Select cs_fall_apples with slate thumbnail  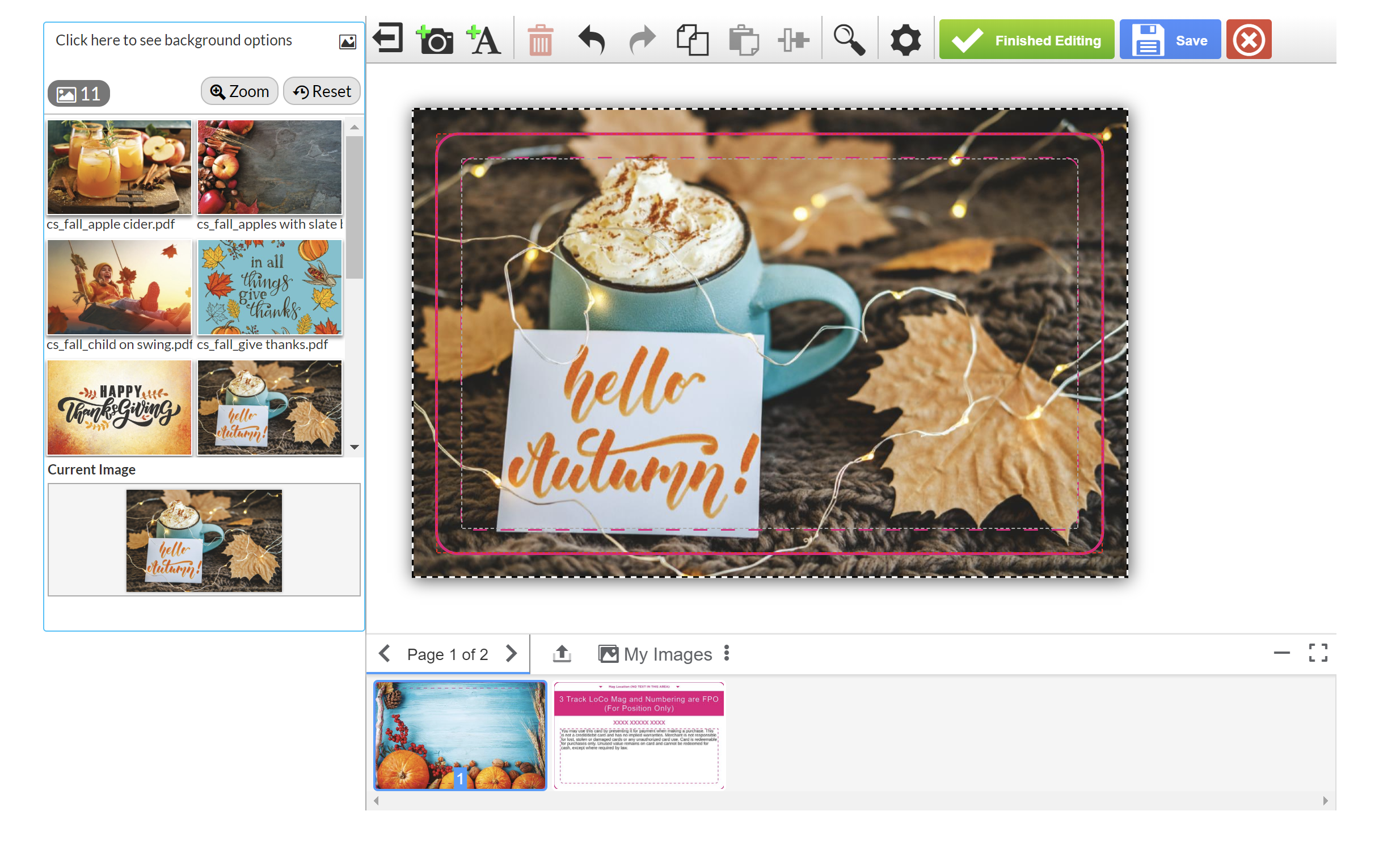click(269, 167)
